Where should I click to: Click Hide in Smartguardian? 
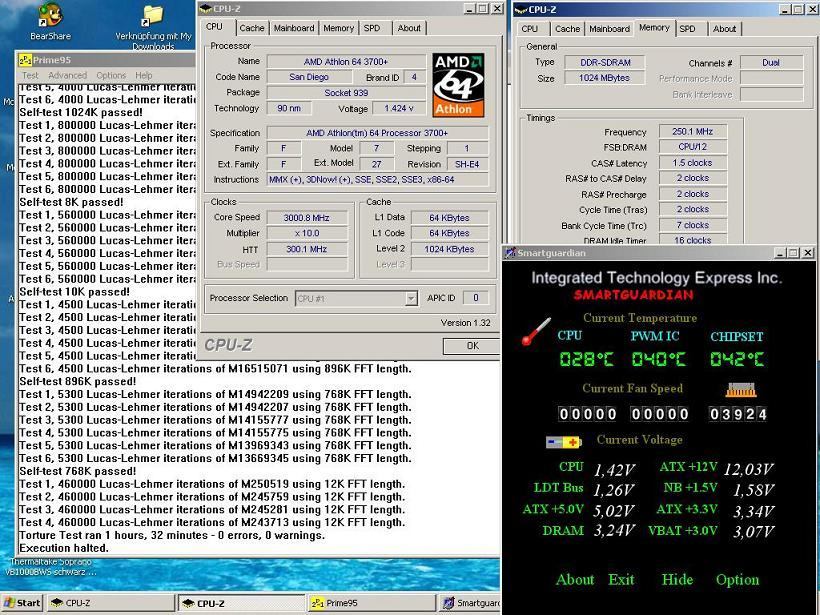(677, 579)
